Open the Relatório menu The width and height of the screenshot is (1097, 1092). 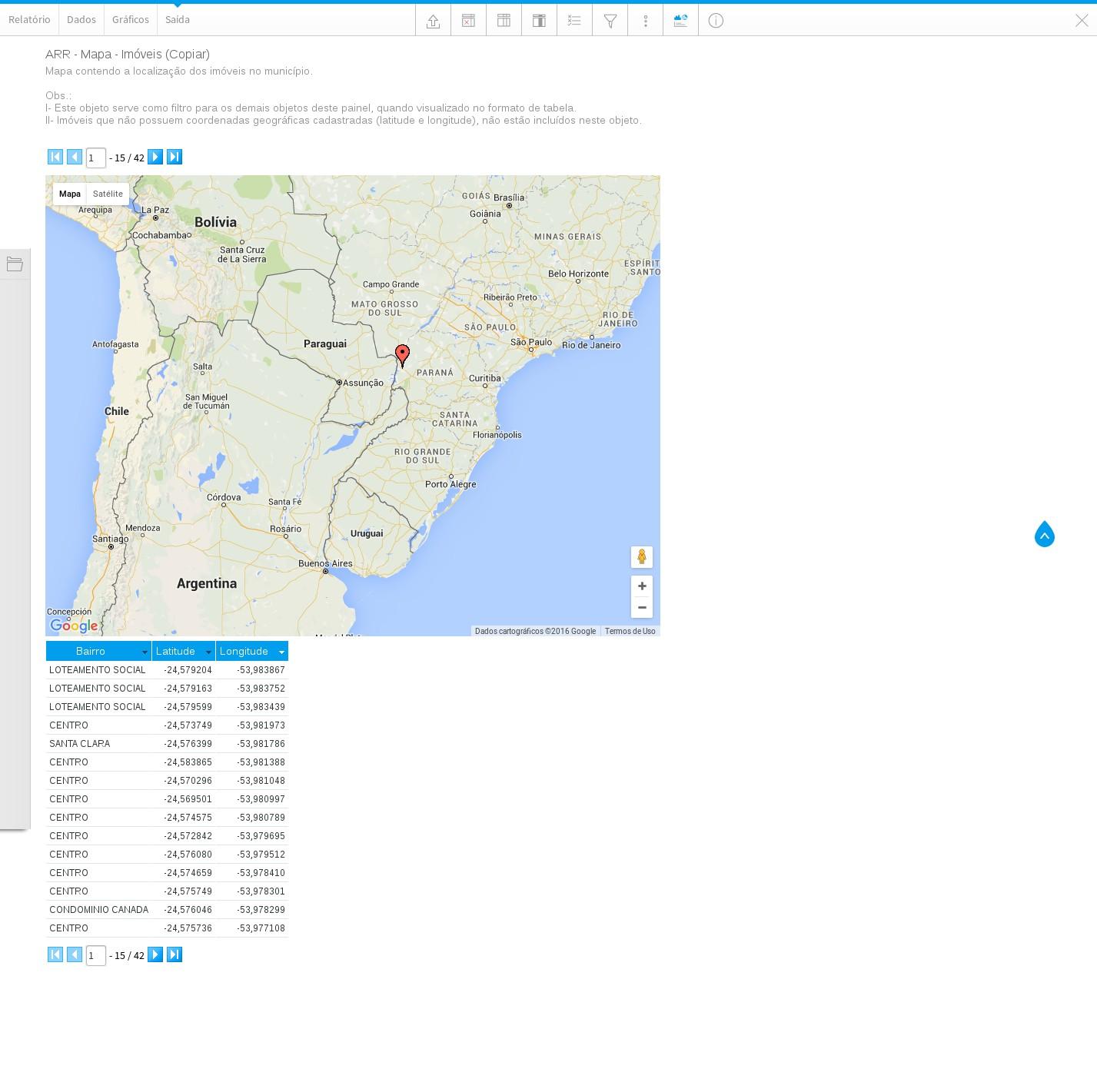pyautogui.click(x=29, y=19)
